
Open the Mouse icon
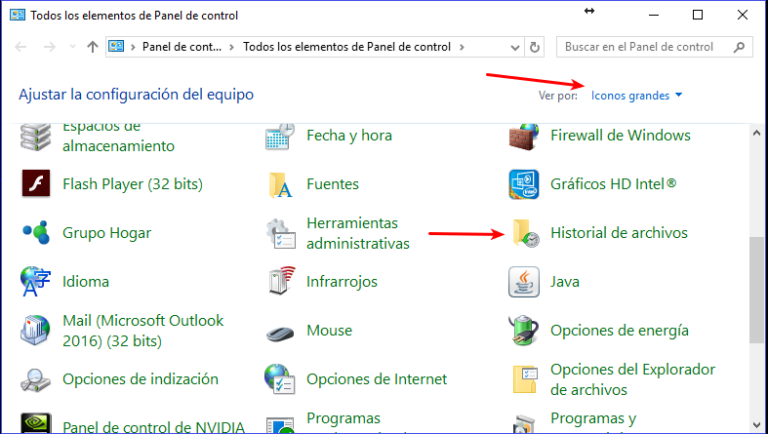pos(280,334)
